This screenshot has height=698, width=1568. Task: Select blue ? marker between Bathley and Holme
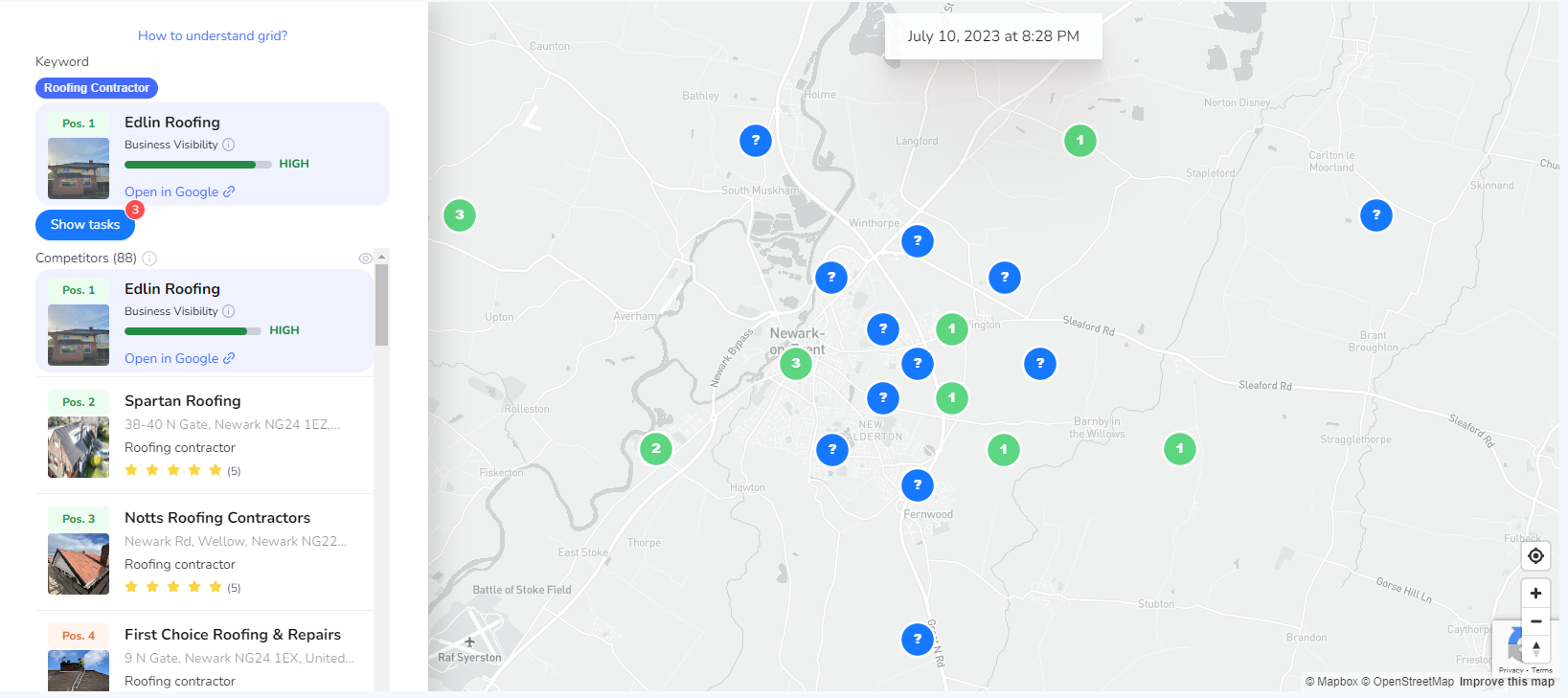click(x=756, y=141)
